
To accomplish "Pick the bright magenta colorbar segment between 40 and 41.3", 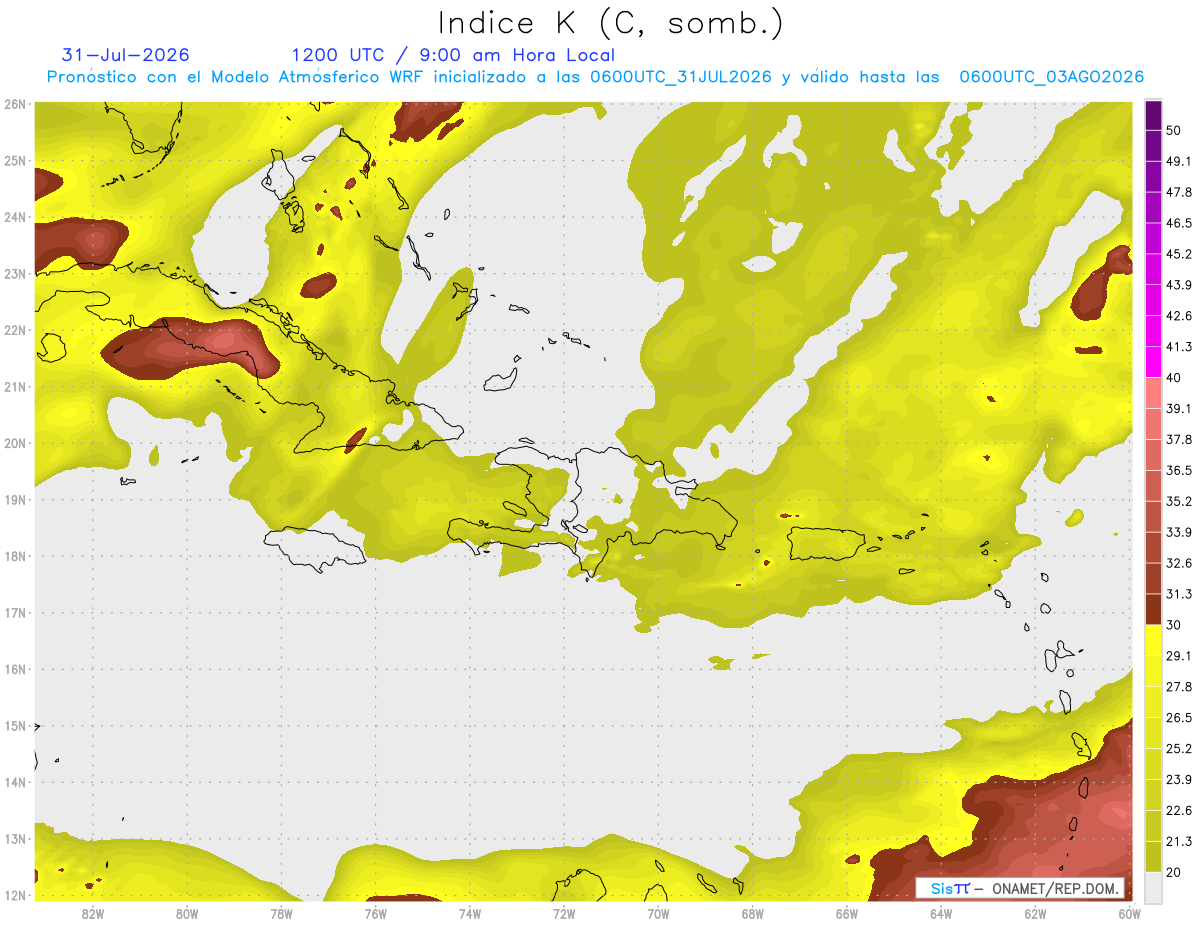I will (x=1153, y=362).
